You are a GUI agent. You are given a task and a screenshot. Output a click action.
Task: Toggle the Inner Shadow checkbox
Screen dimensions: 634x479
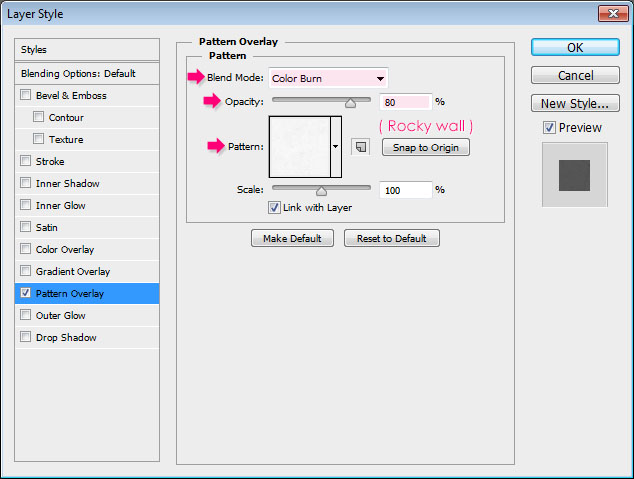click(x=25, y=183)
